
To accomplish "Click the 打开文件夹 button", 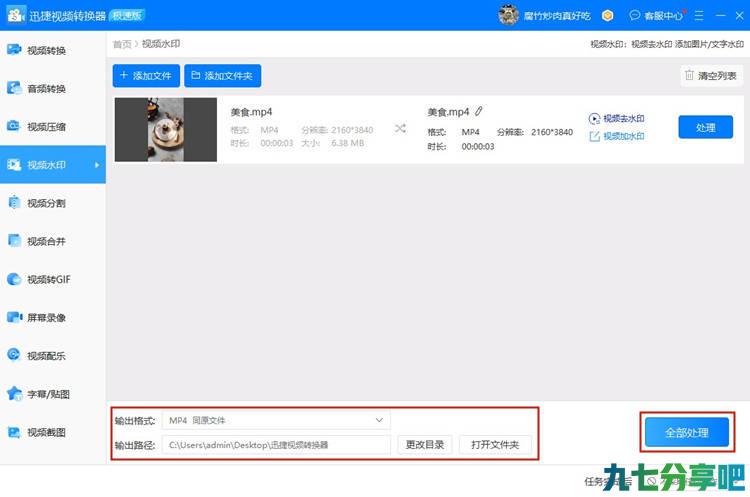I will coord(495,445).
